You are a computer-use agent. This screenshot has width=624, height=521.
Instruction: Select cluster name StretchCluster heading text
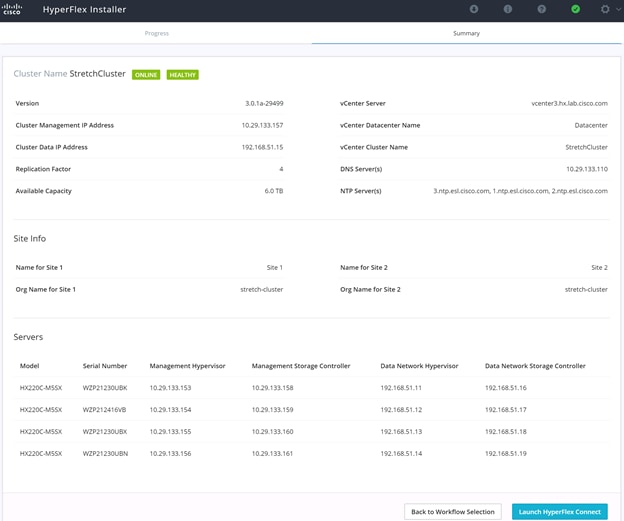(98, 74)
